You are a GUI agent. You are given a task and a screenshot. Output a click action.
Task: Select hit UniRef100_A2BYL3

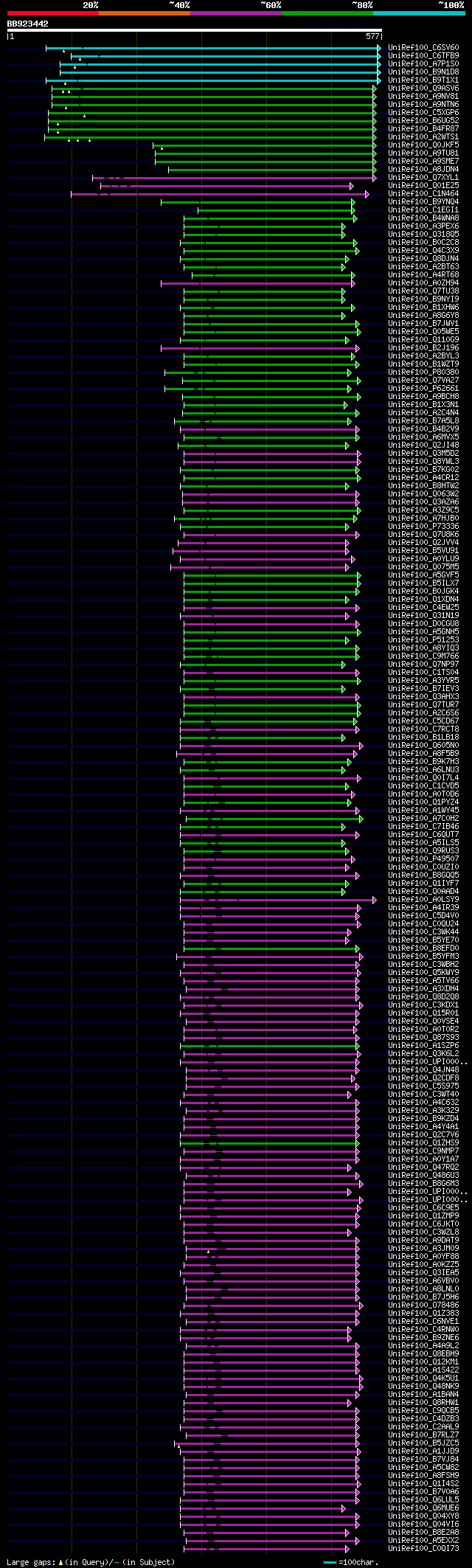point(423,356)
